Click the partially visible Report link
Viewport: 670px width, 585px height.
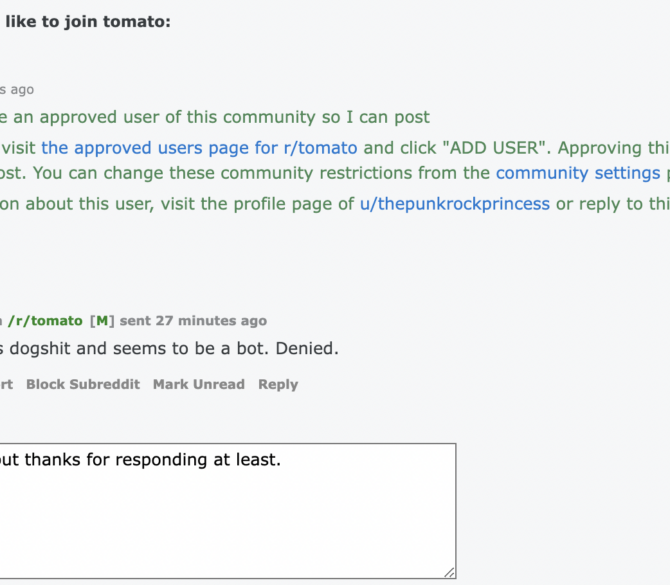click(x=6, y=384)
